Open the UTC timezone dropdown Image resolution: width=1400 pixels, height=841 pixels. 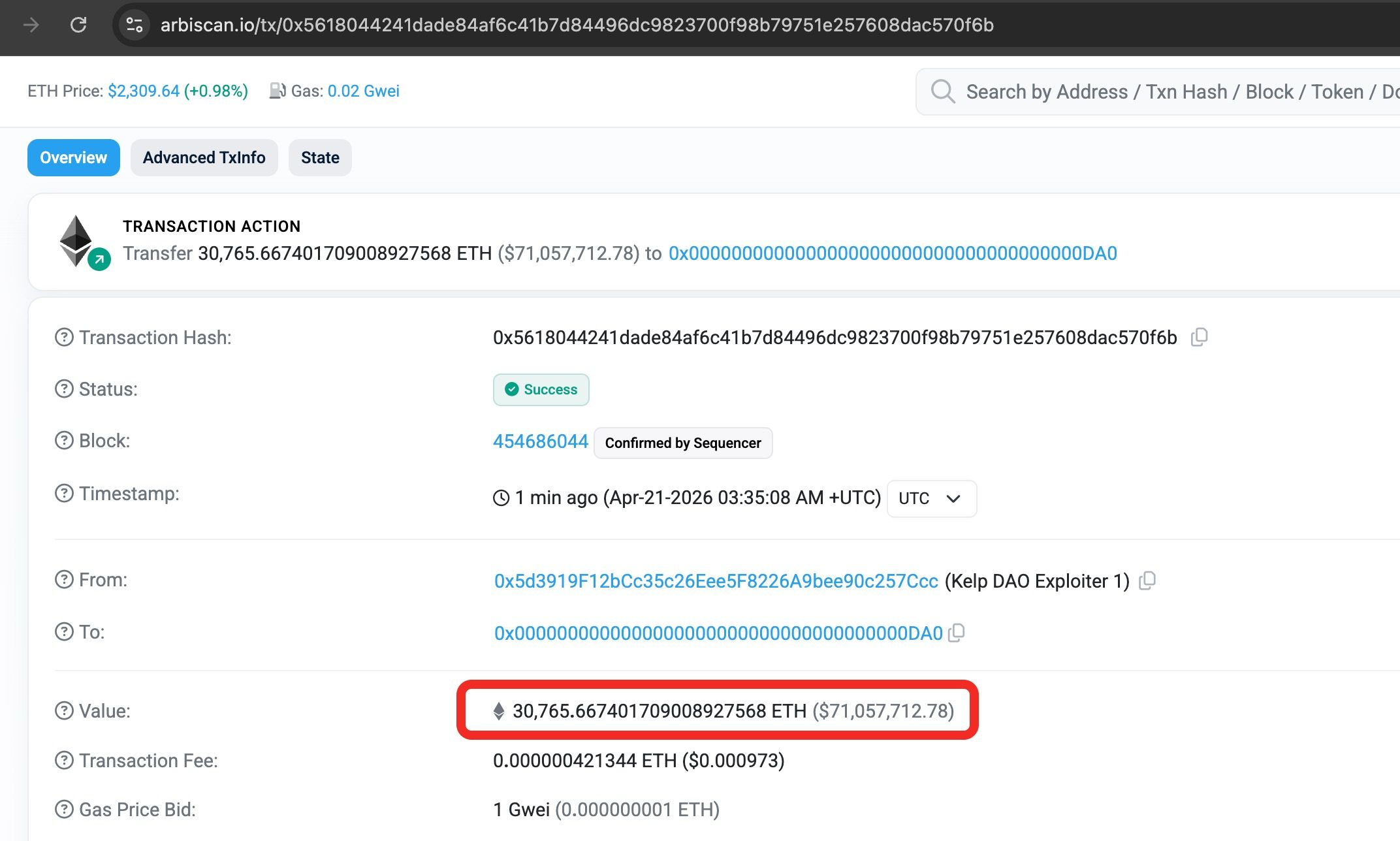click(931, 498)
